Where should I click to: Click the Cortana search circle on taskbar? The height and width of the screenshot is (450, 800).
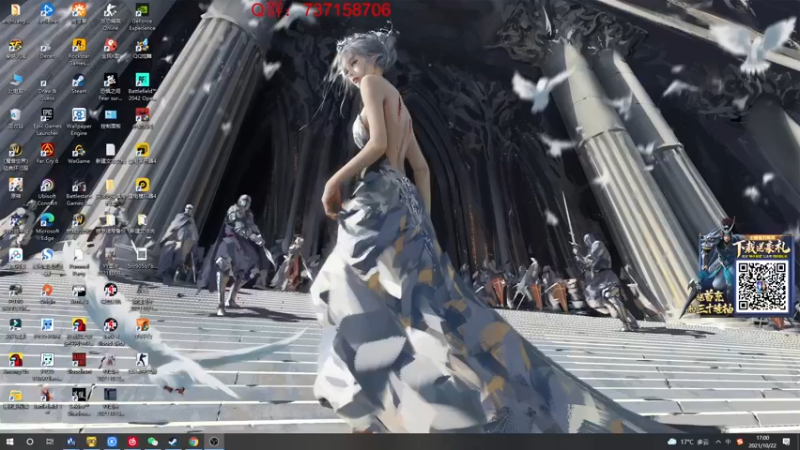(x=30, y=441)
